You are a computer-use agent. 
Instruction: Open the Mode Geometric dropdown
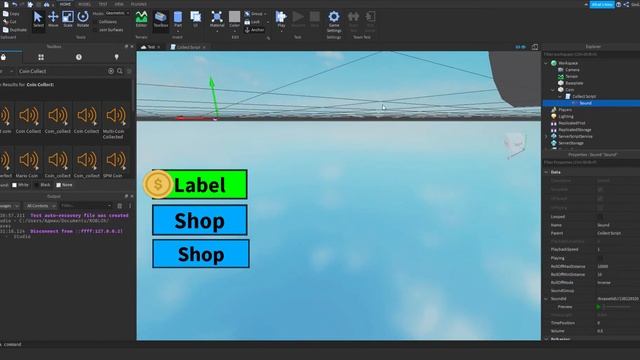(117, 13)
